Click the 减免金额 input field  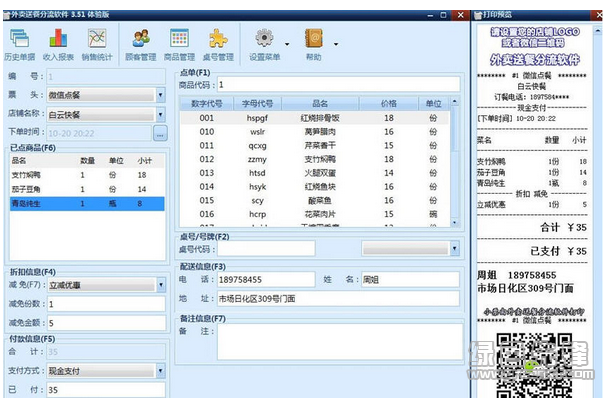coord(106,323)
